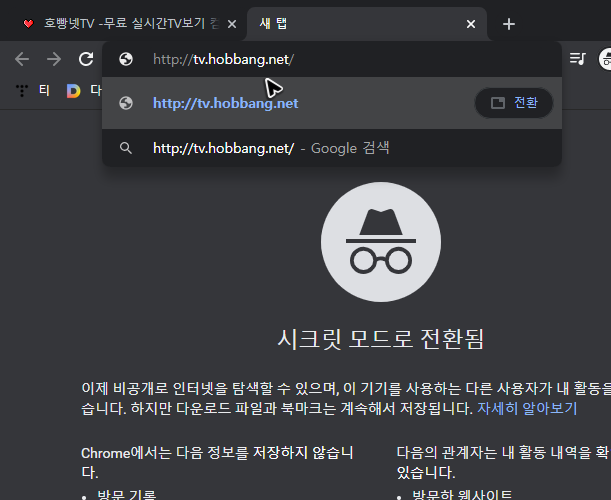611x500 pixels.
Task: Click the globe icon in suggestion row
Action: [x=126, y=103]
